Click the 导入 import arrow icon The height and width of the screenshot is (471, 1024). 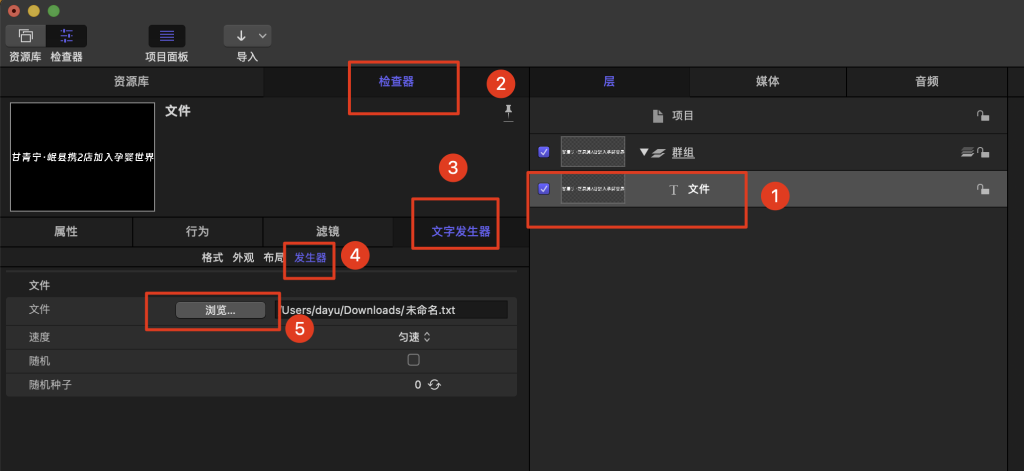pyautogui.click(x=240, y=36)
